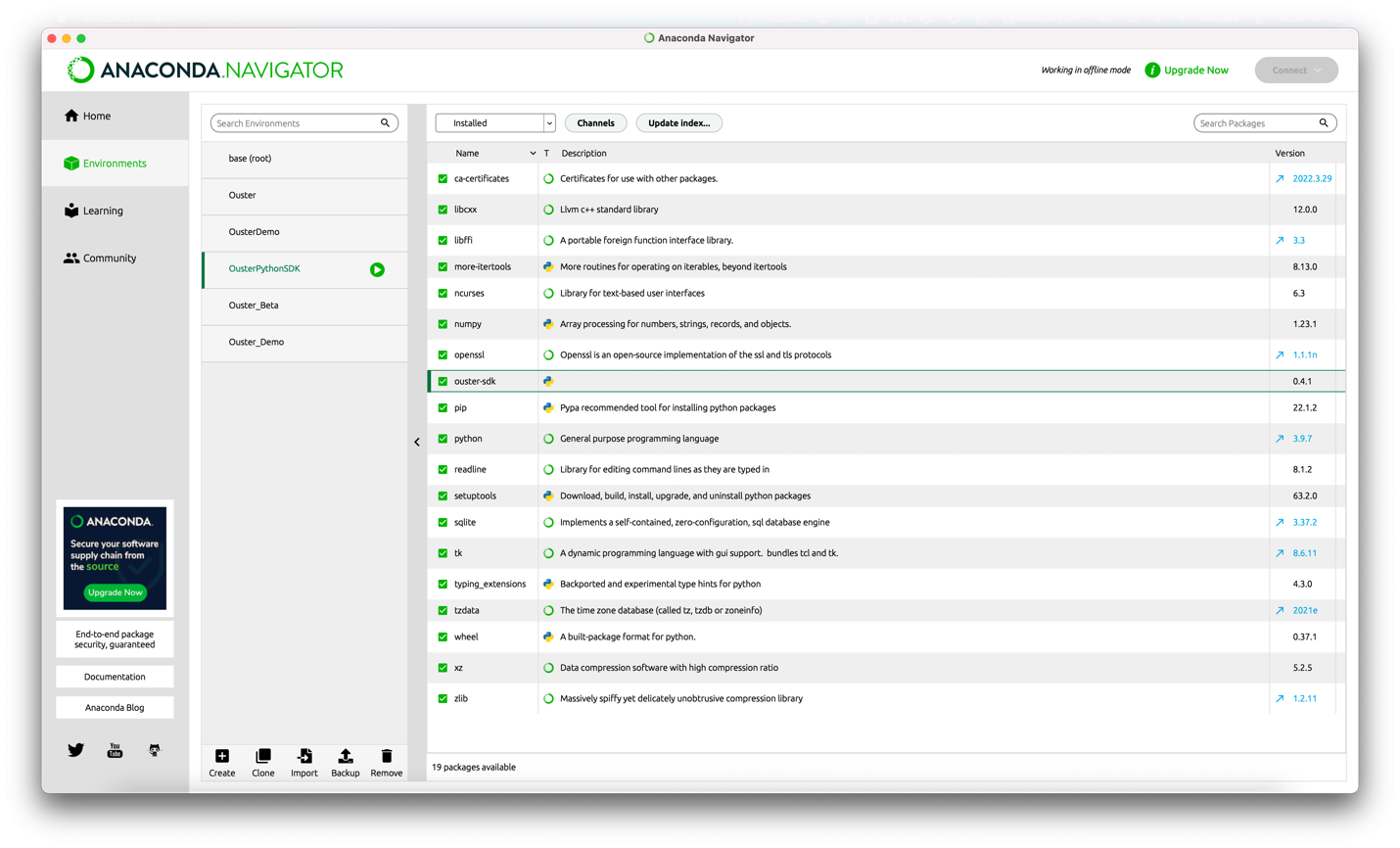Screen dimensions: 1400x848
Task: Click the more-itertools package name
Action: [x=483, y=266]
